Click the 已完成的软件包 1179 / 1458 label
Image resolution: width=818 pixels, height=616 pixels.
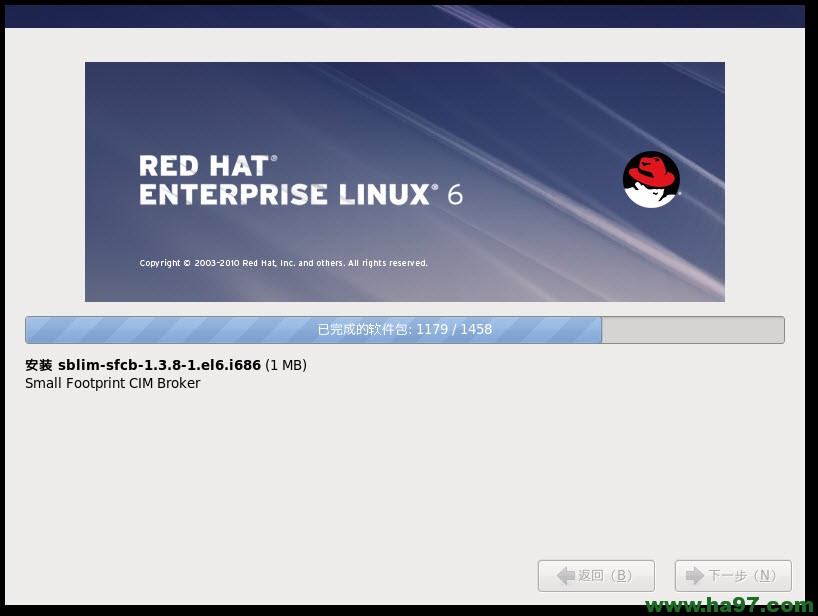pos(405,329)
